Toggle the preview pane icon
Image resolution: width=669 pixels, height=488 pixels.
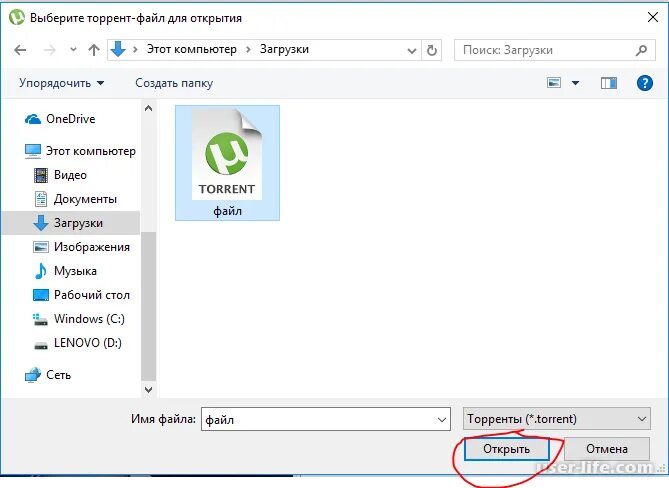pyautogui.click(x=609, y=83)
